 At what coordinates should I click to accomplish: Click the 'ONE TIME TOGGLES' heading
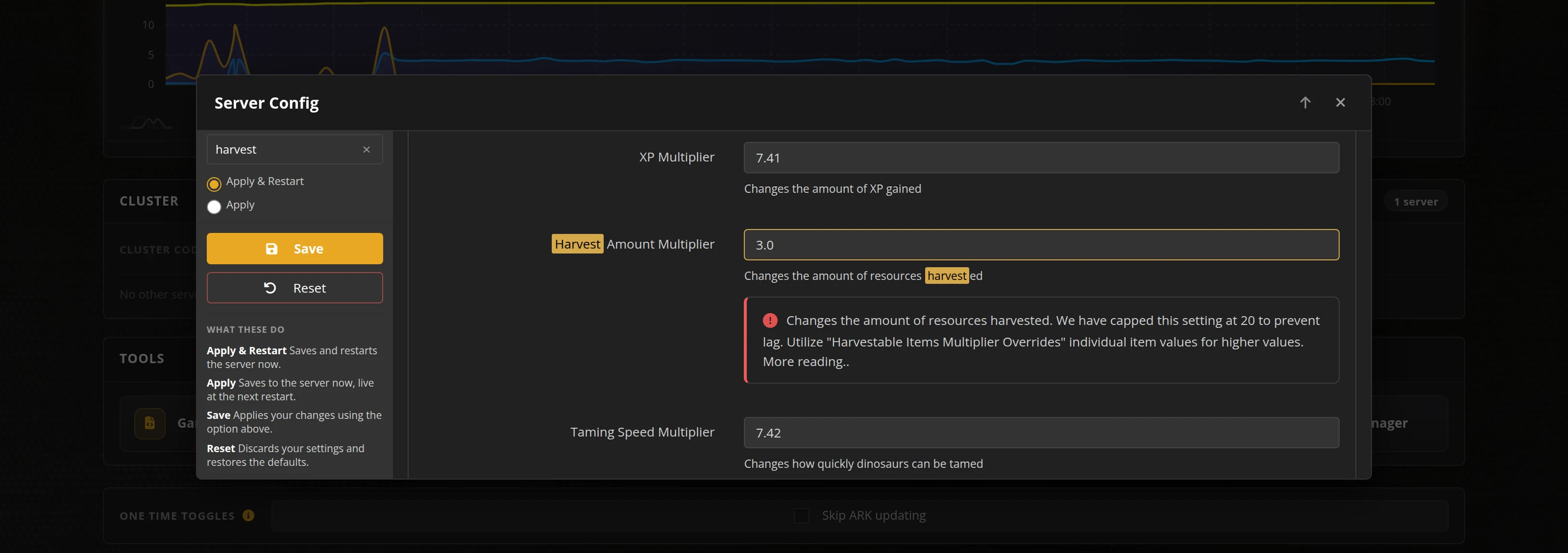pos(177,516)
